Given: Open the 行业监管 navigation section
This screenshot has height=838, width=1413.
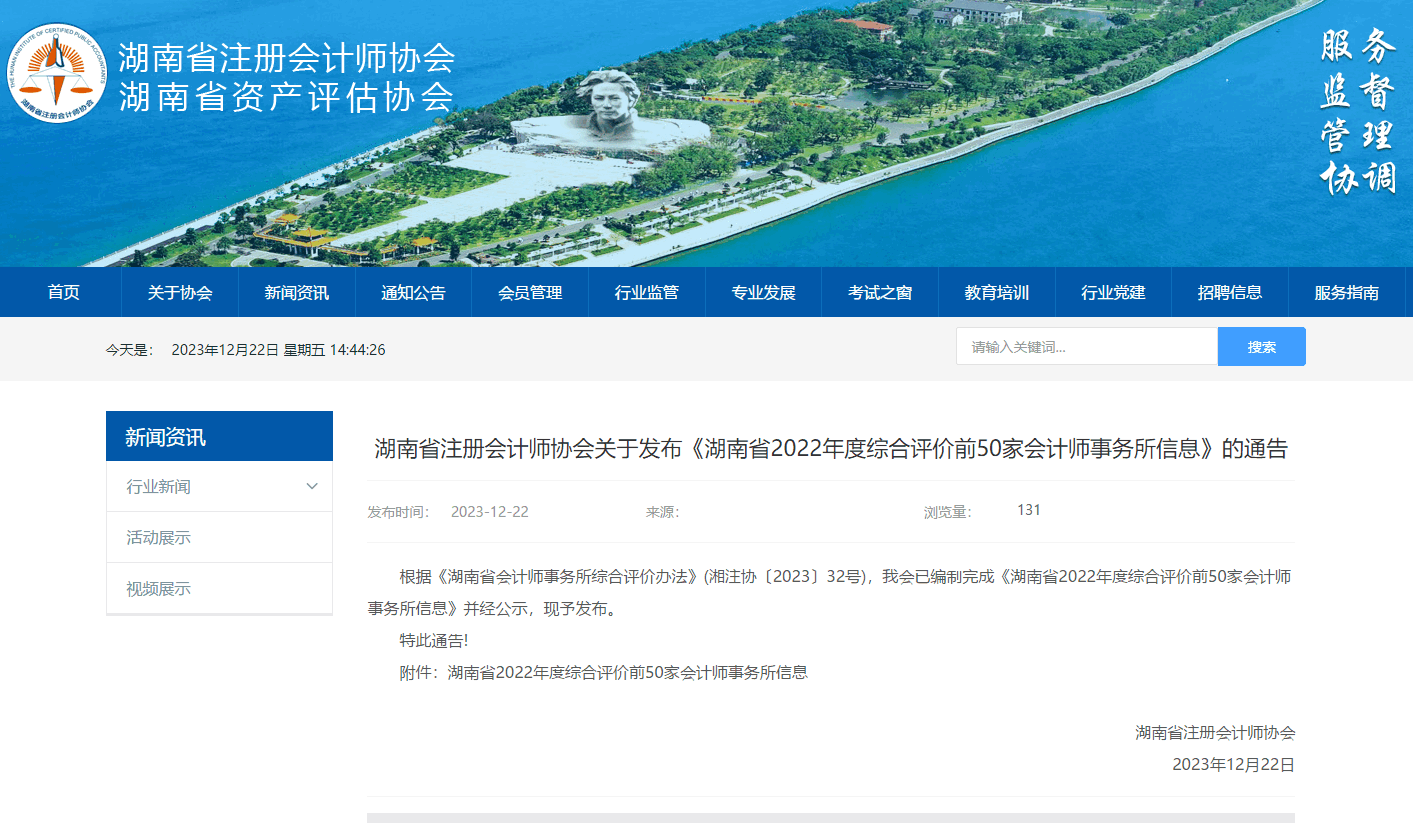Looking at the screenshot, I should click(646, 292).
